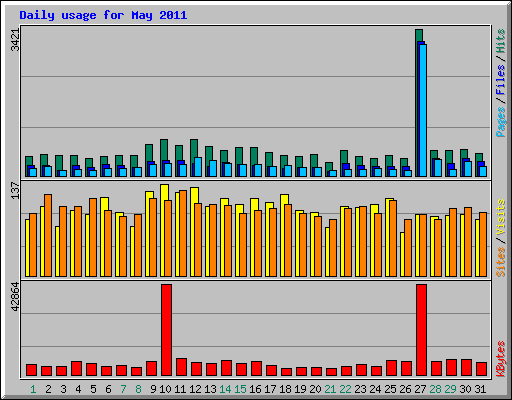
Task: Click day label 30 on x-axis
Action: (465, 389)
